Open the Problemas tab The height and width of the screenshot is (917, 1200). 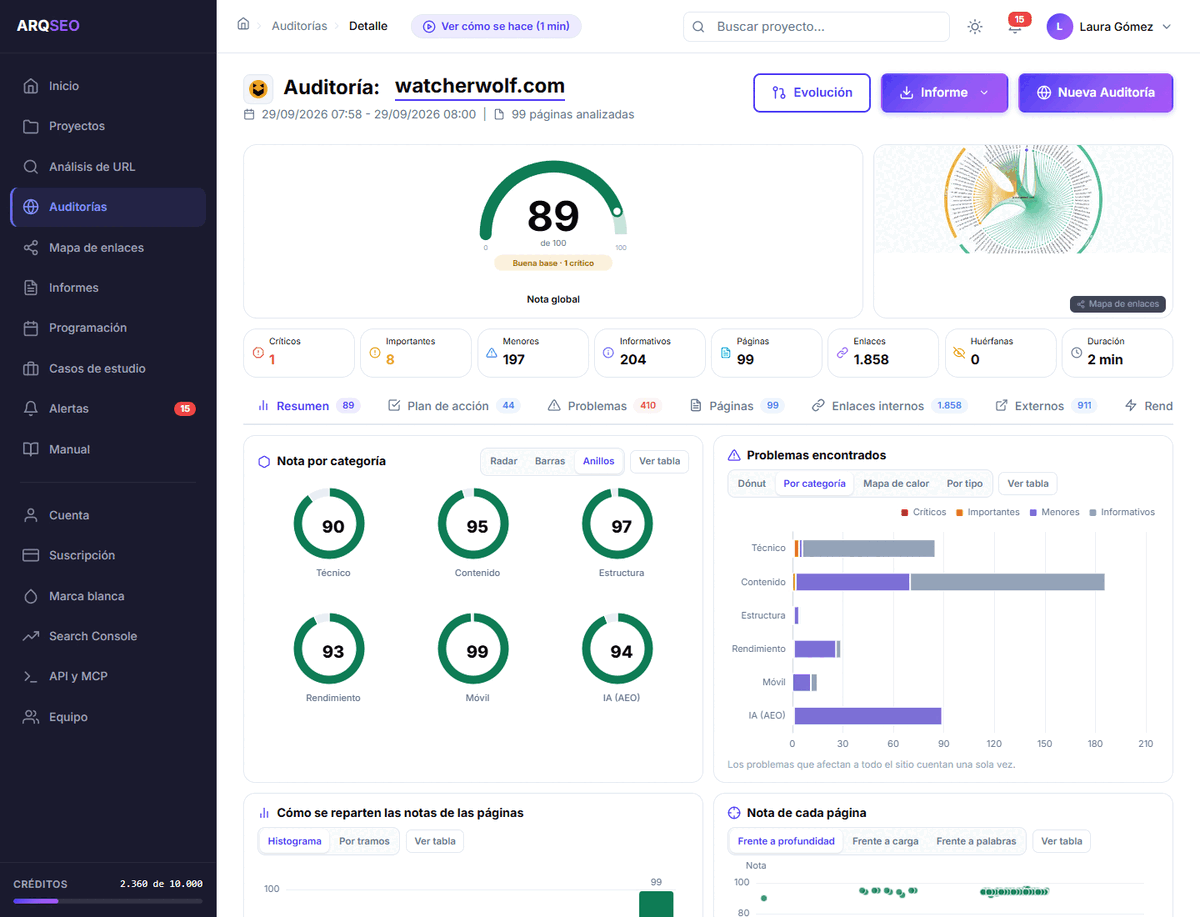point(604,406)
